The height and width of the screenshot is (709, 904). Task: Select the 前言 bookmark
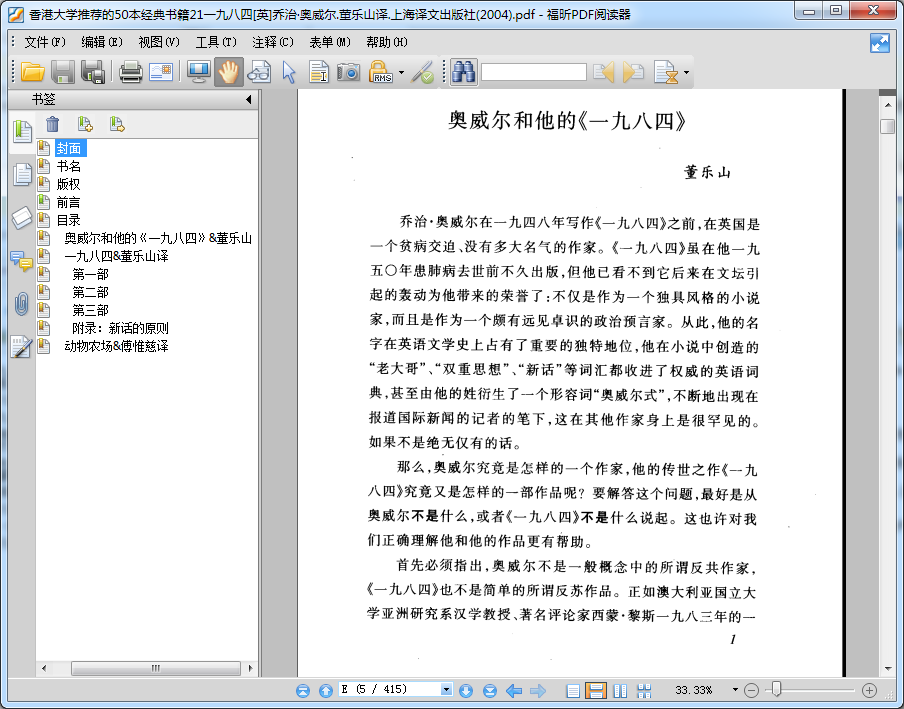point(68,202)
